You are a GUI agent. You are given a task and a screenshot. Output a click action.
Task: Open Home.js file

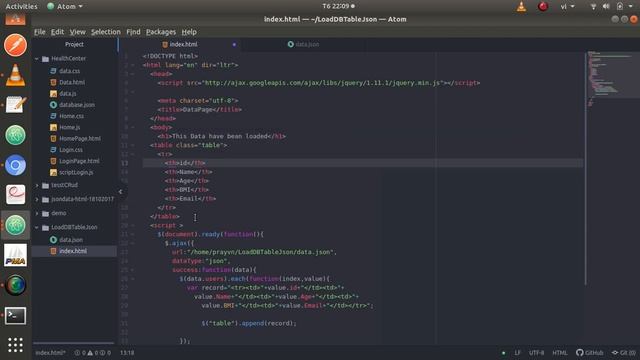(x=69, y=127)
